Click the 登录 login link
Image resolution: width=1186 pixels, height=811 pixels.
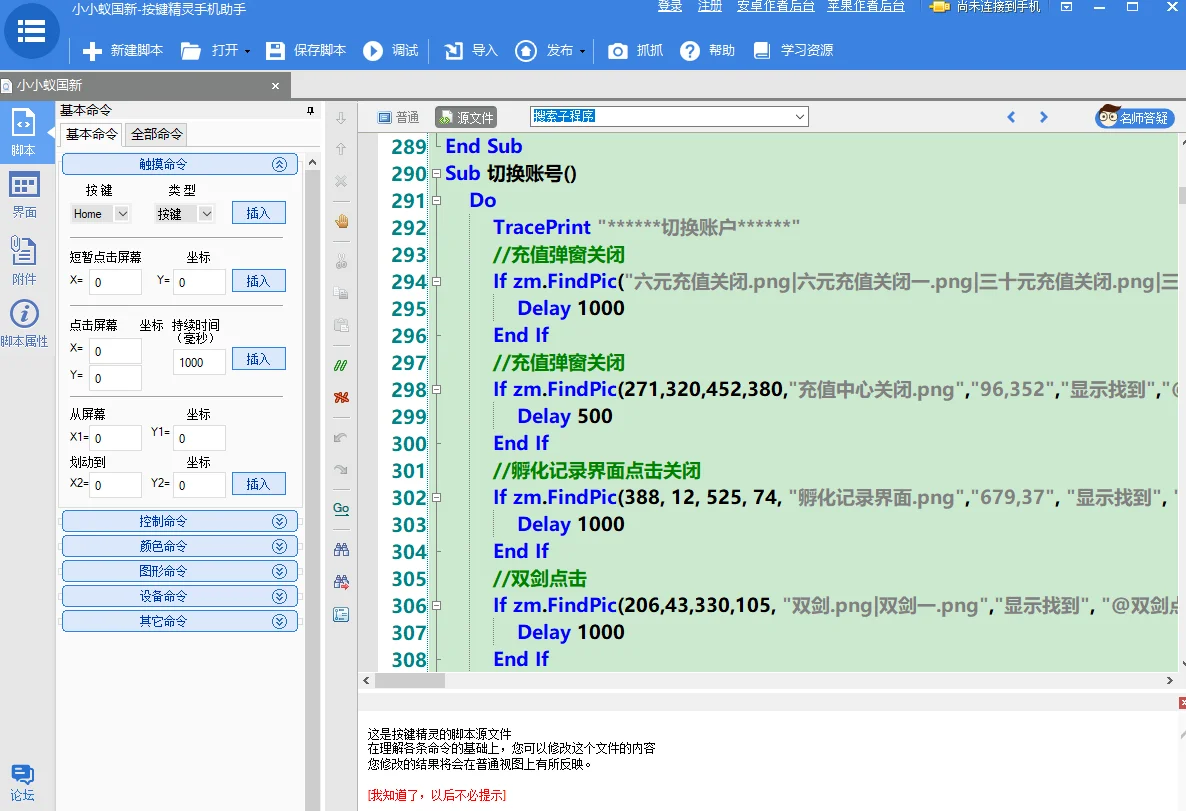pyautogui.click(x=670, y=7)
